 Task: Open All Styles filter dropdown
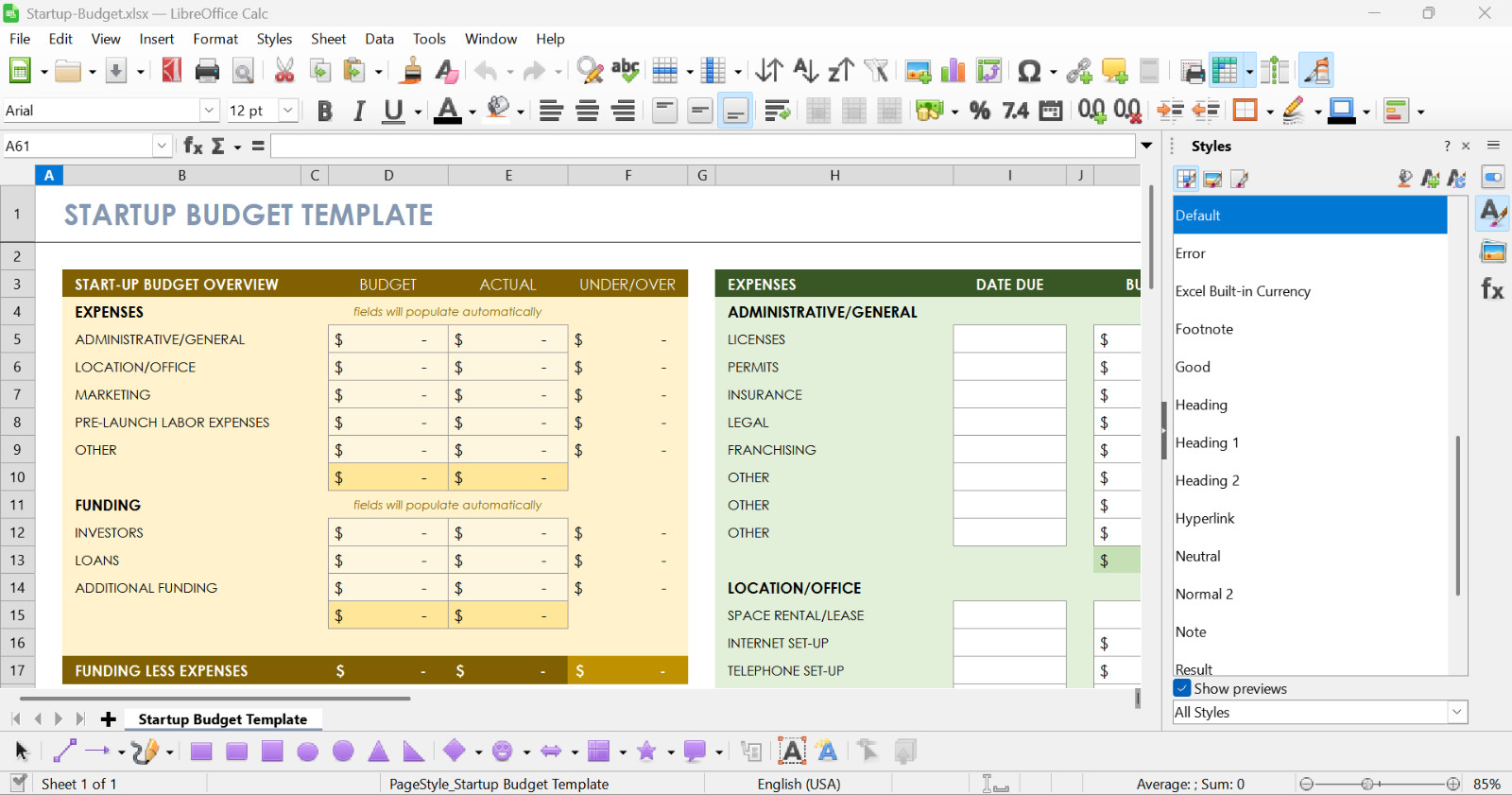pyautogui.click(x=1456, y=712)
